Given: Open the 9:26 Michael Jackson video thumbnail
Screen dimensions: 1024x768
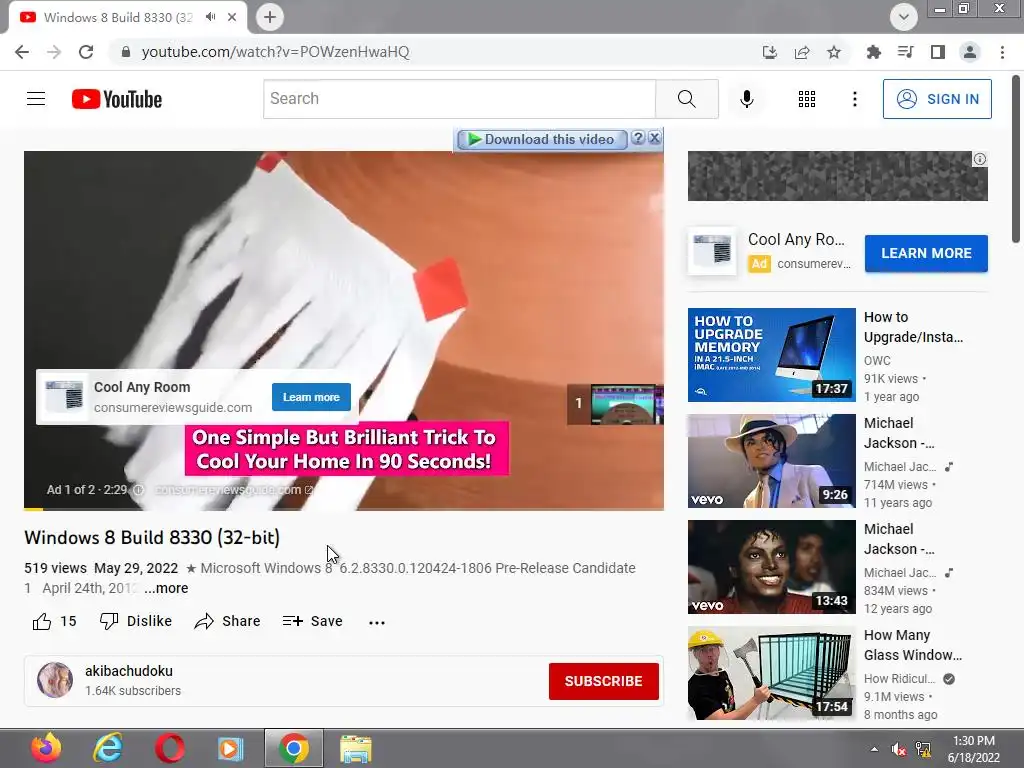Looking at the screenshot, I should pos(771,461).
